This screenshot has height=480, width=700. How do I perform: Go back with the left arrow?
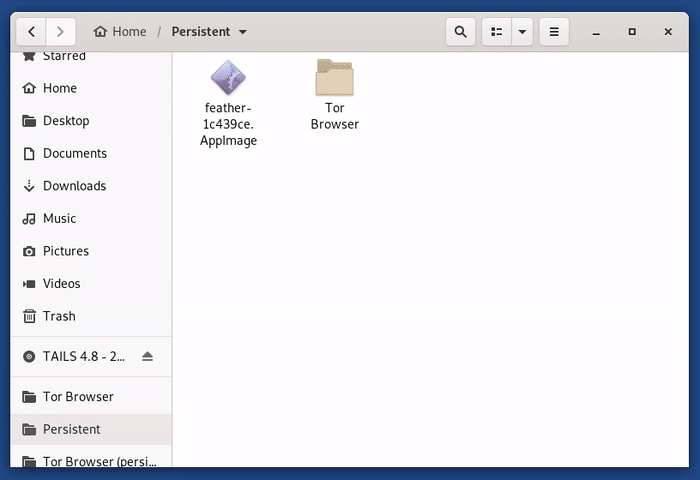pyautogui.click(x=33, y=32)
